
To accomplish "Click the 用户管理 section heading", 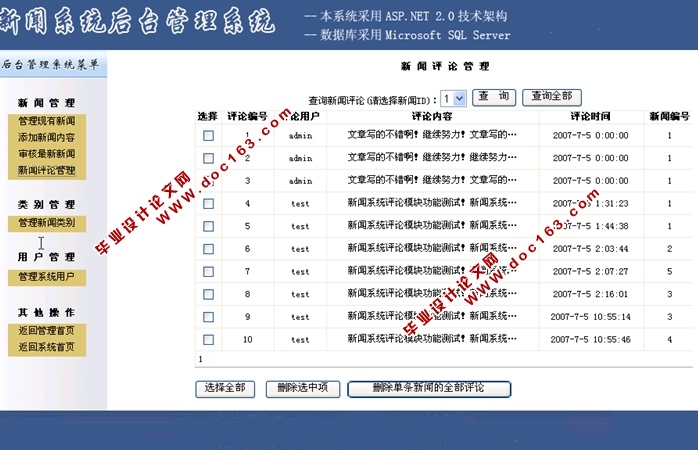I will click(46, 257).
